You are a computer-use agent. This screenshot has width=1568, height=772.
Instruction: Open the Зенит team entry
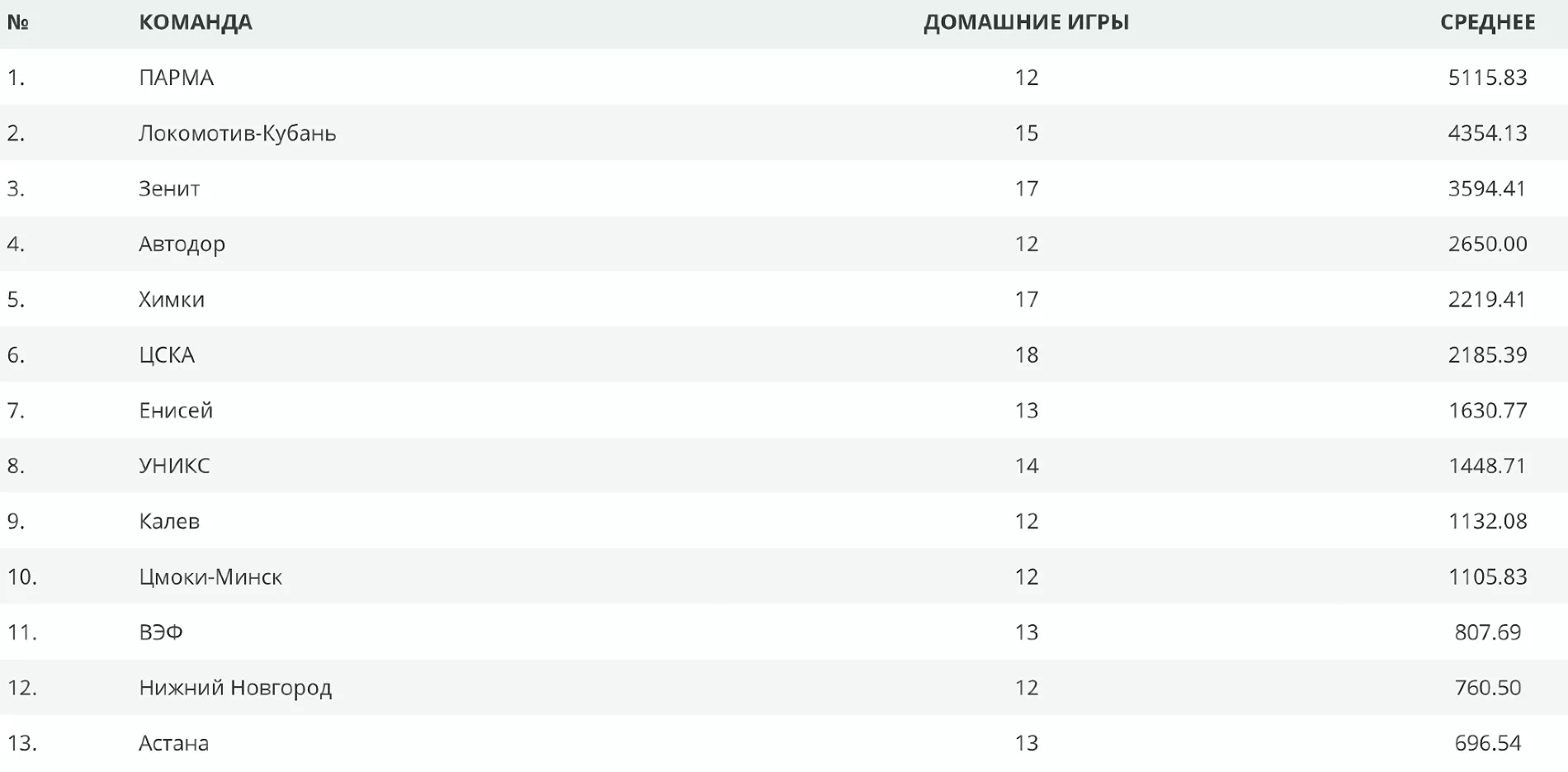click(x=169, y=188)
